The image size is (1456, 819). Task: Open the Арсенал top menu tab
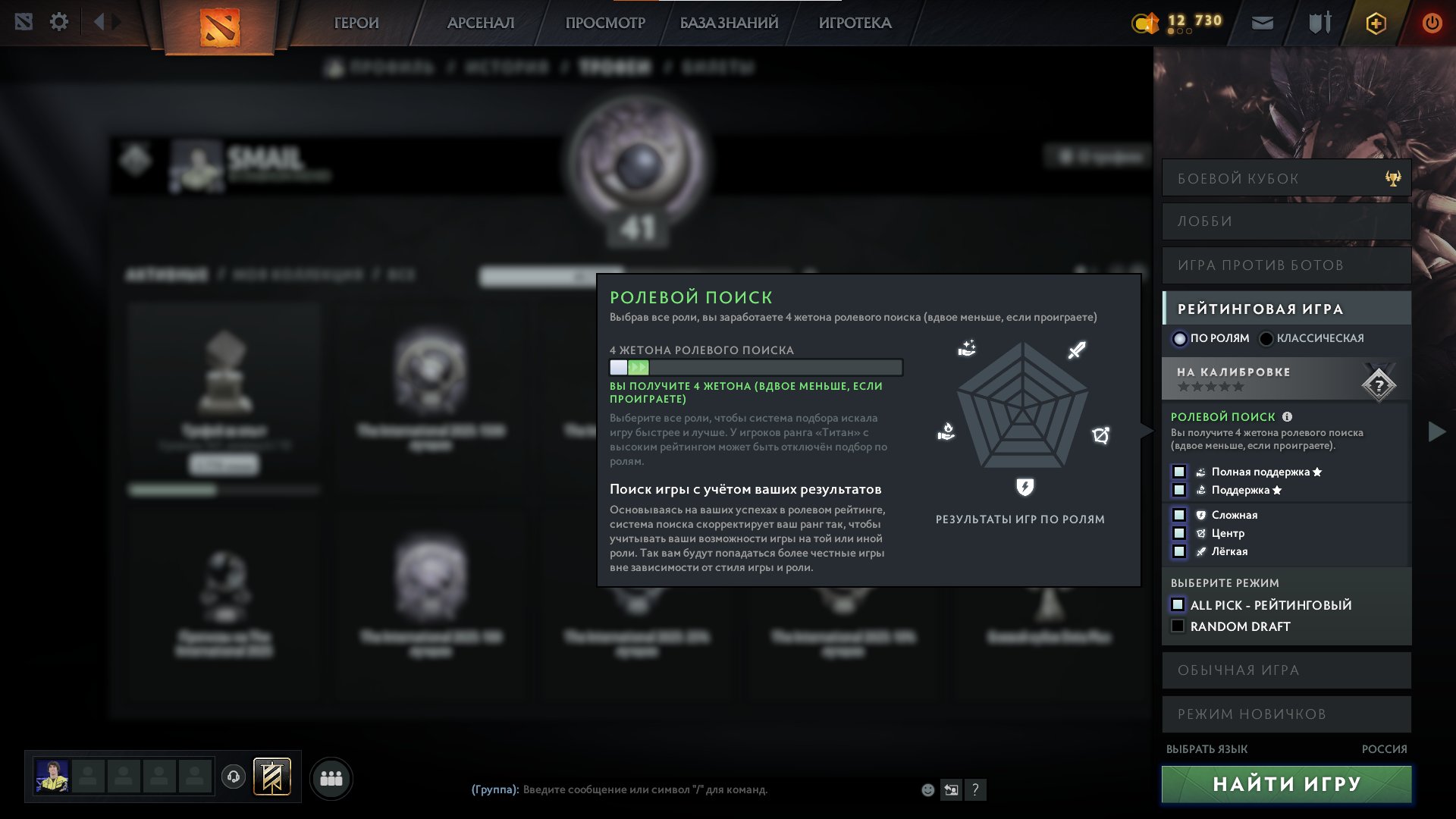point(481,23)
